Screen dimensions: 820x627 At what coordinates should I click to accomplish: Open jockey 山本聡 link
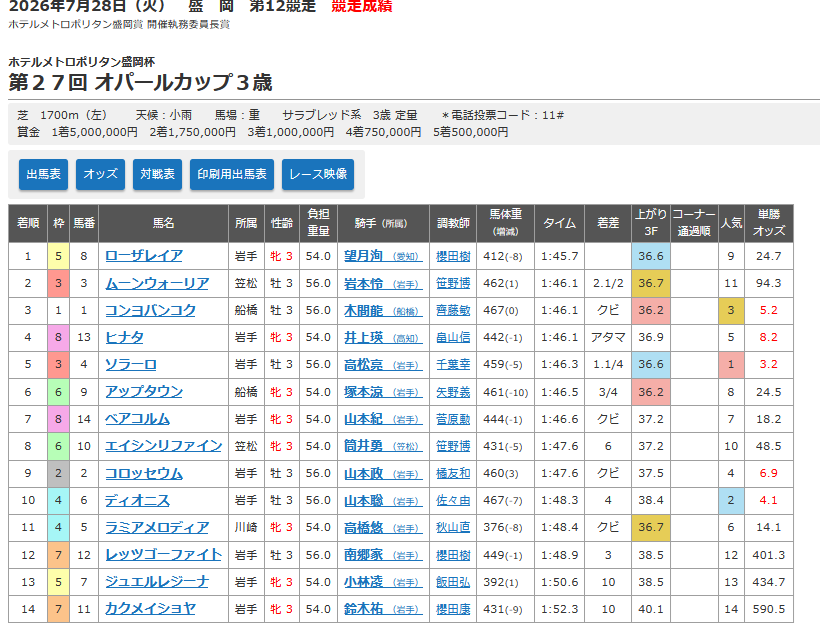pos(383,500)
